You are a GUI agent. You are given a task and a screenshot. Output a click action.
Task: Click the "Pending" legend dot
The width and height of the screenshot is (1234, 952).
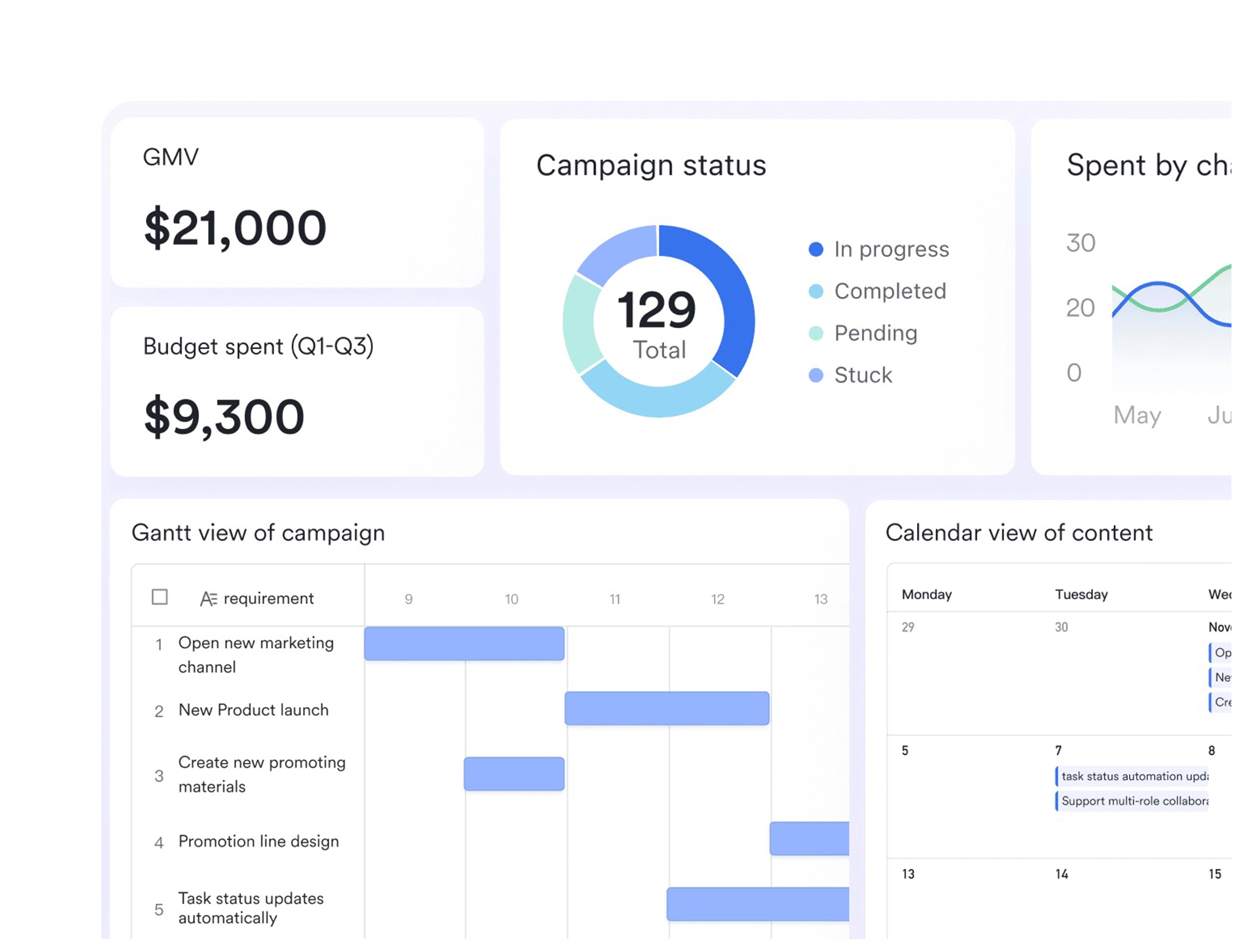point(816,333)
